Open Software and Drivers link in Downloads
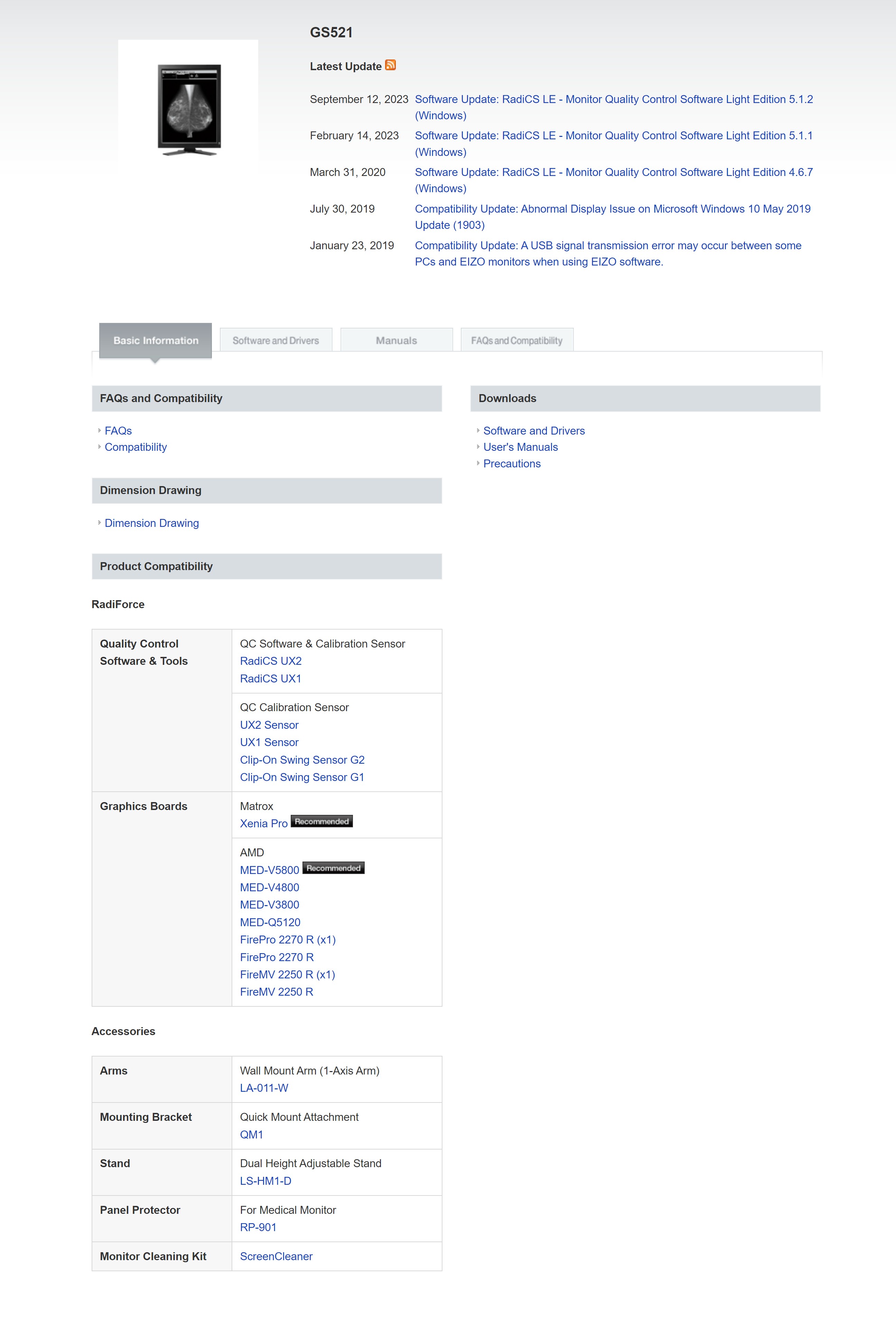The image size is (896, 1321). [x=534, y=431]
